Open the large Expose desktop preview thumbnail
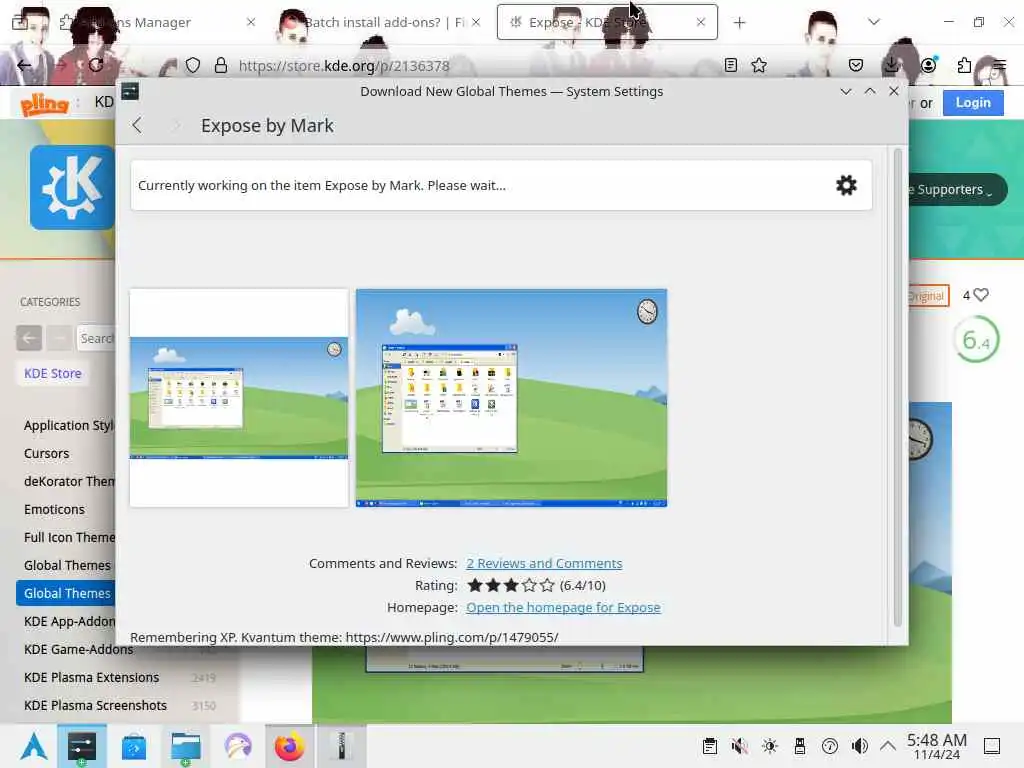Viewport: 1024px width, 768px height. point(511,398)
